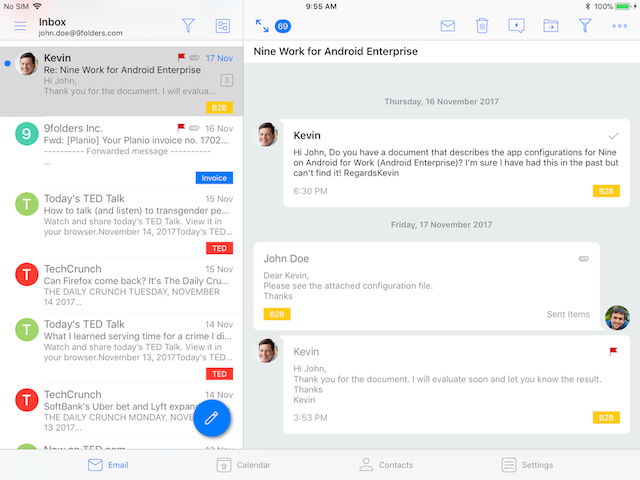Open the 9folders Inc. Planio invoice email

pos(122,152)
